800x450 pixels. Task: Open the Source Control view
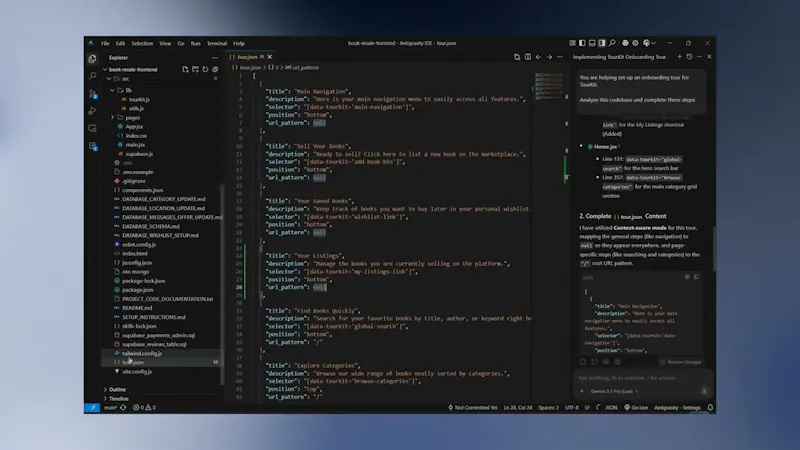point(92,94)
